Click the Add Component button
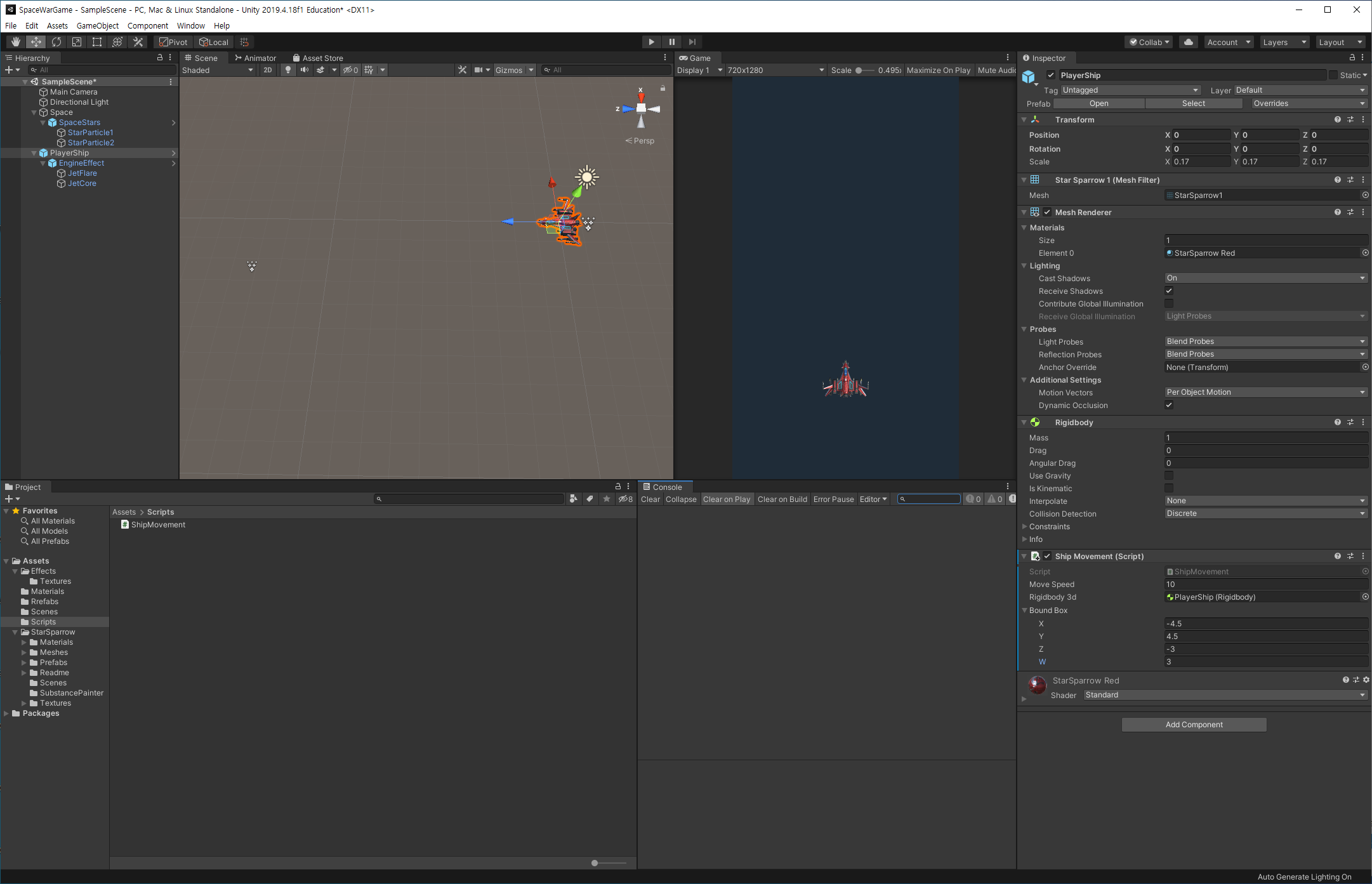This screenshot has height=884, width=1372. [x=1194, y=725]
